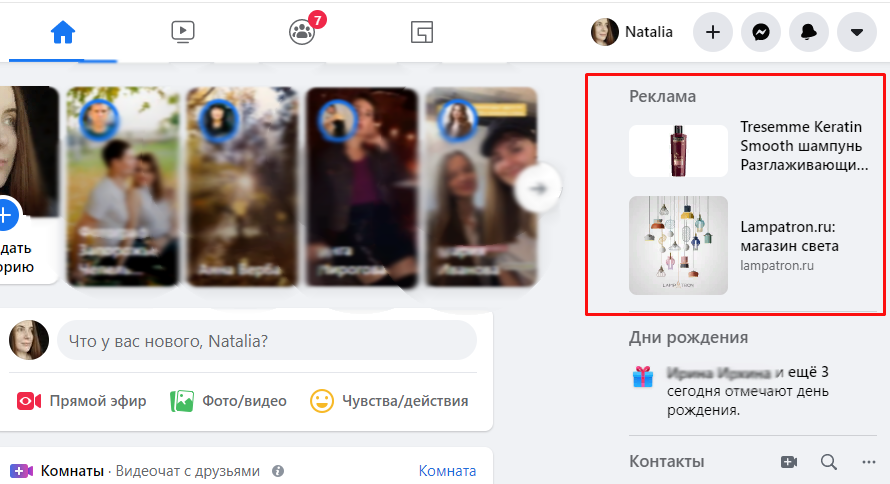Click the create story plus icon
The image size is (890, 484).
[x=7, y=216]
